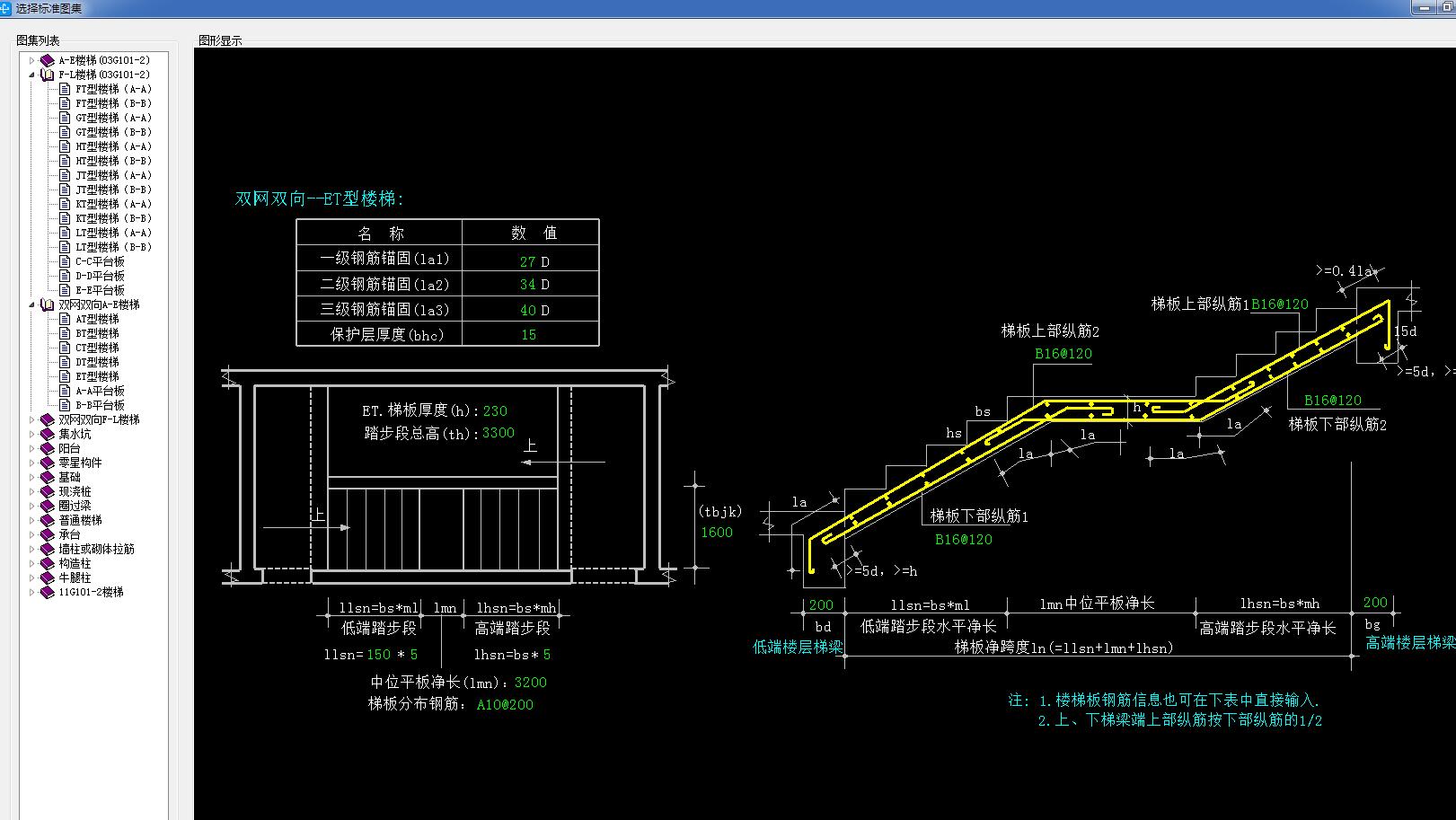Click the 中位平板净长 (lmn) value 3200
Viewport: 1456px width, 820px height.
point(531,683)
